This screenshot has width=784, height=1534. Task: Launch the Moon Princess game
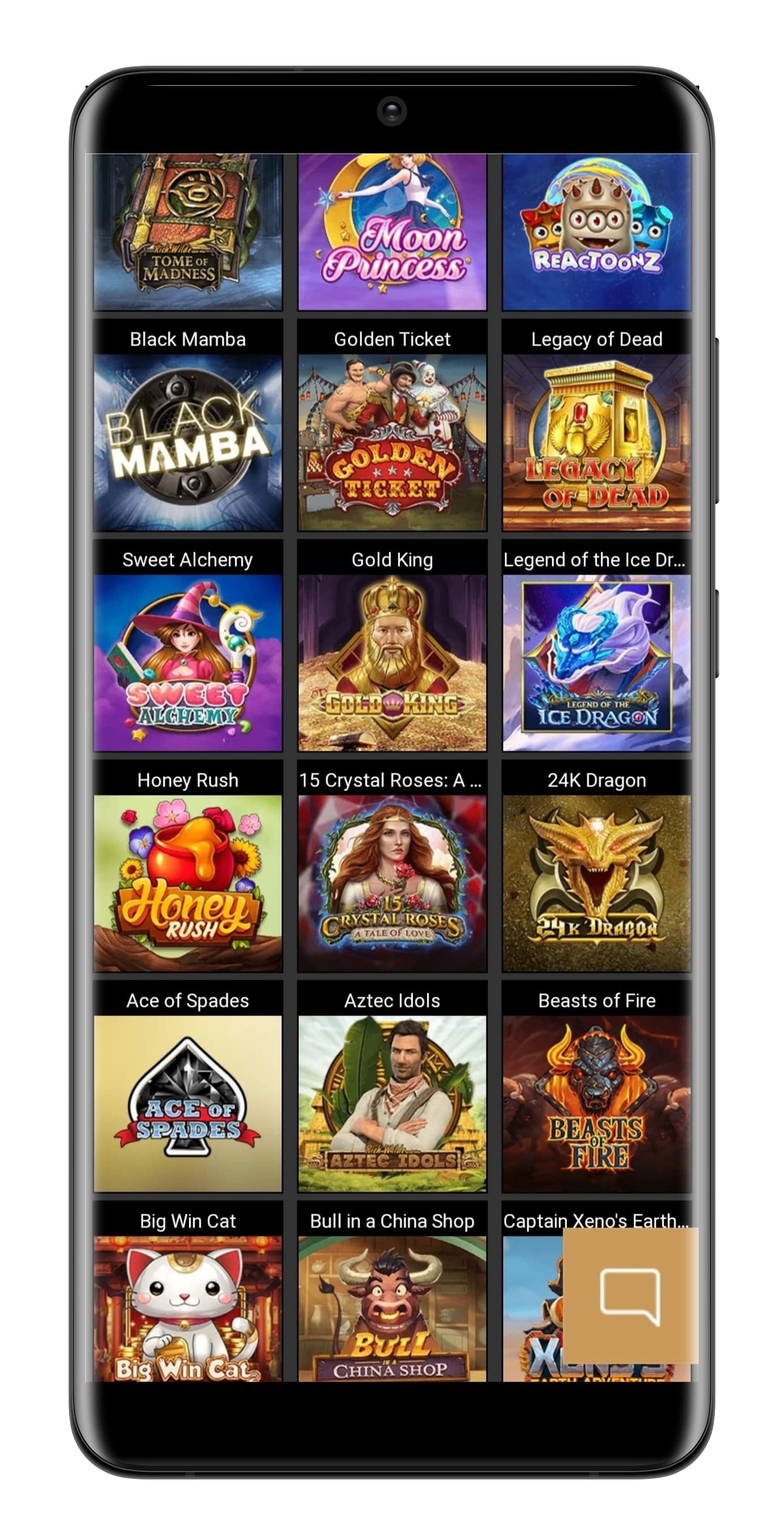[x=392, y=232]
